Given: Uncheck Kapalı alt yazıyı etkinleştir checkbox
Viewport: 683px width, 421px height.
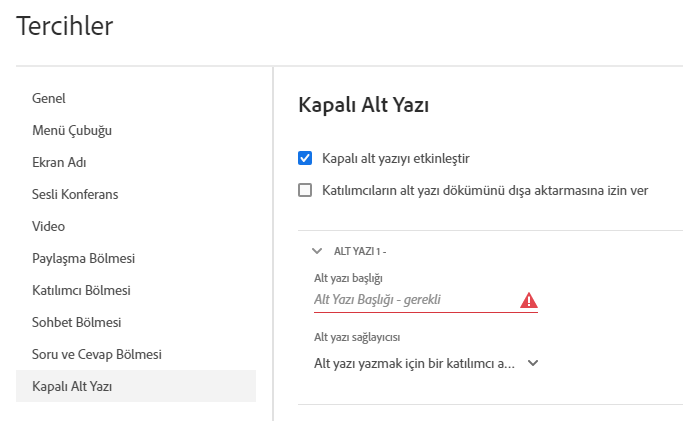Looking at the screenshot, I should tap(305, 158).
